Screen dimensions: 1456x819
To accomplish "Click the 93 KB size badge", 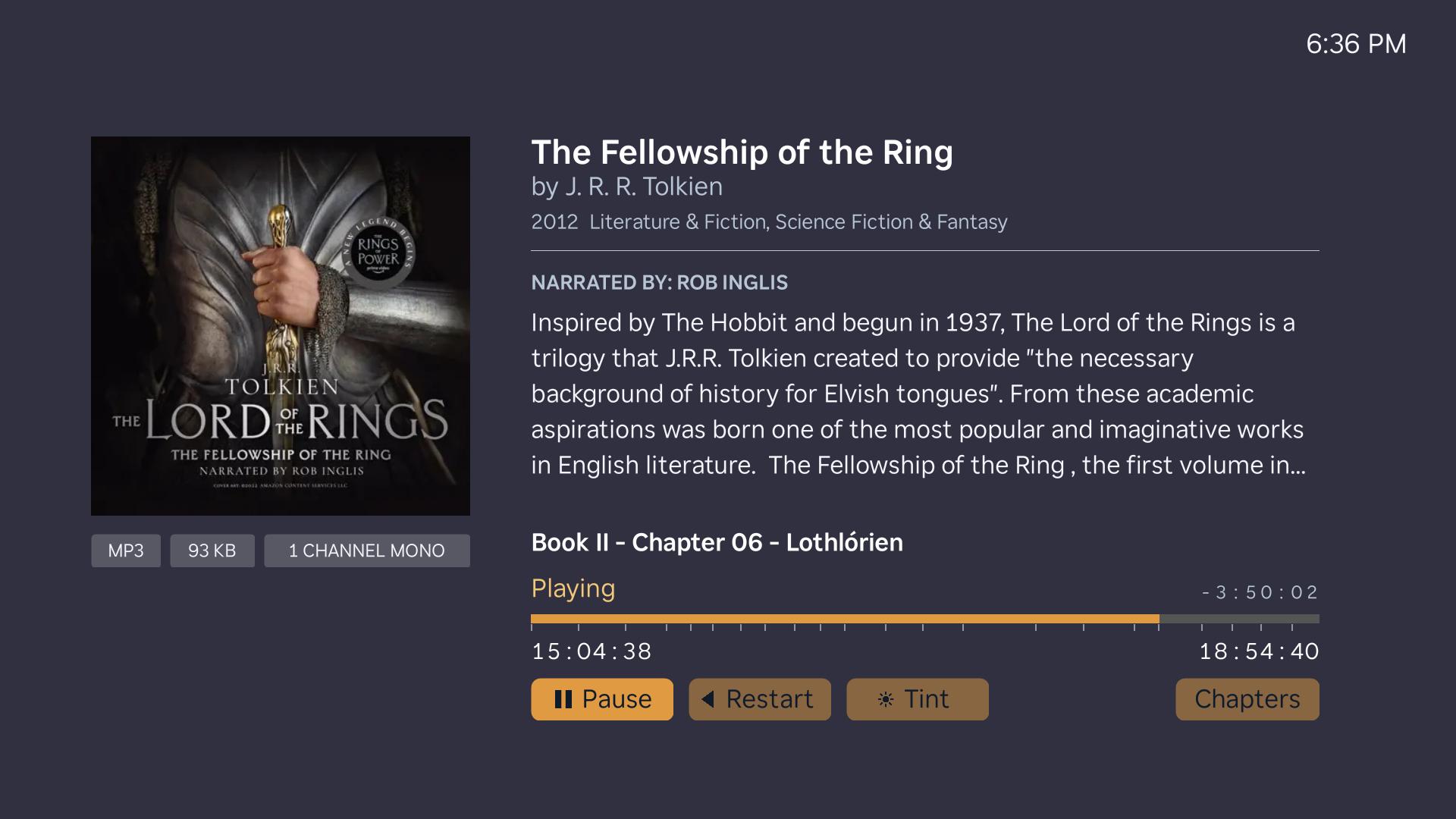I will tap(212, 551).
